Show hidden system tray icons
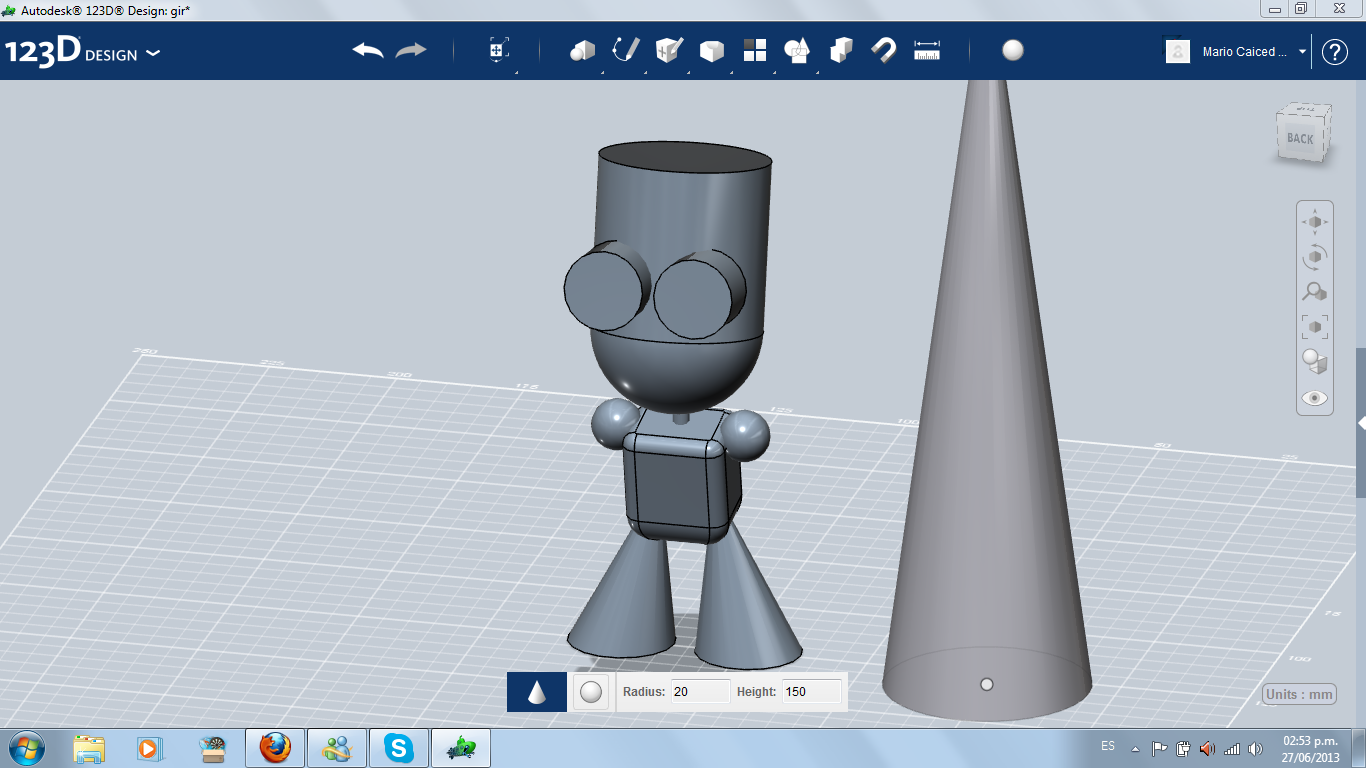The width and height of the screenshot is (1366, 768). coord(1135,748)
